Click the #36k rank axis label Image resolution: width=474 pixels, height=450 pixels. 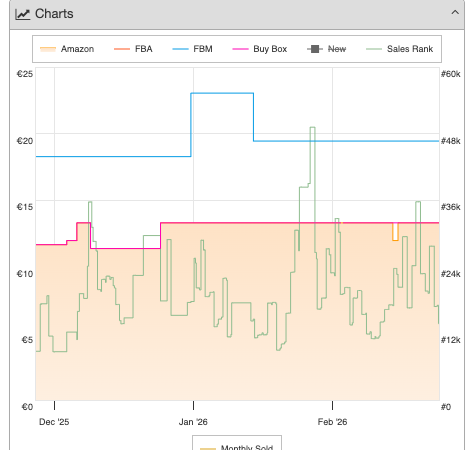click(451, 207)
